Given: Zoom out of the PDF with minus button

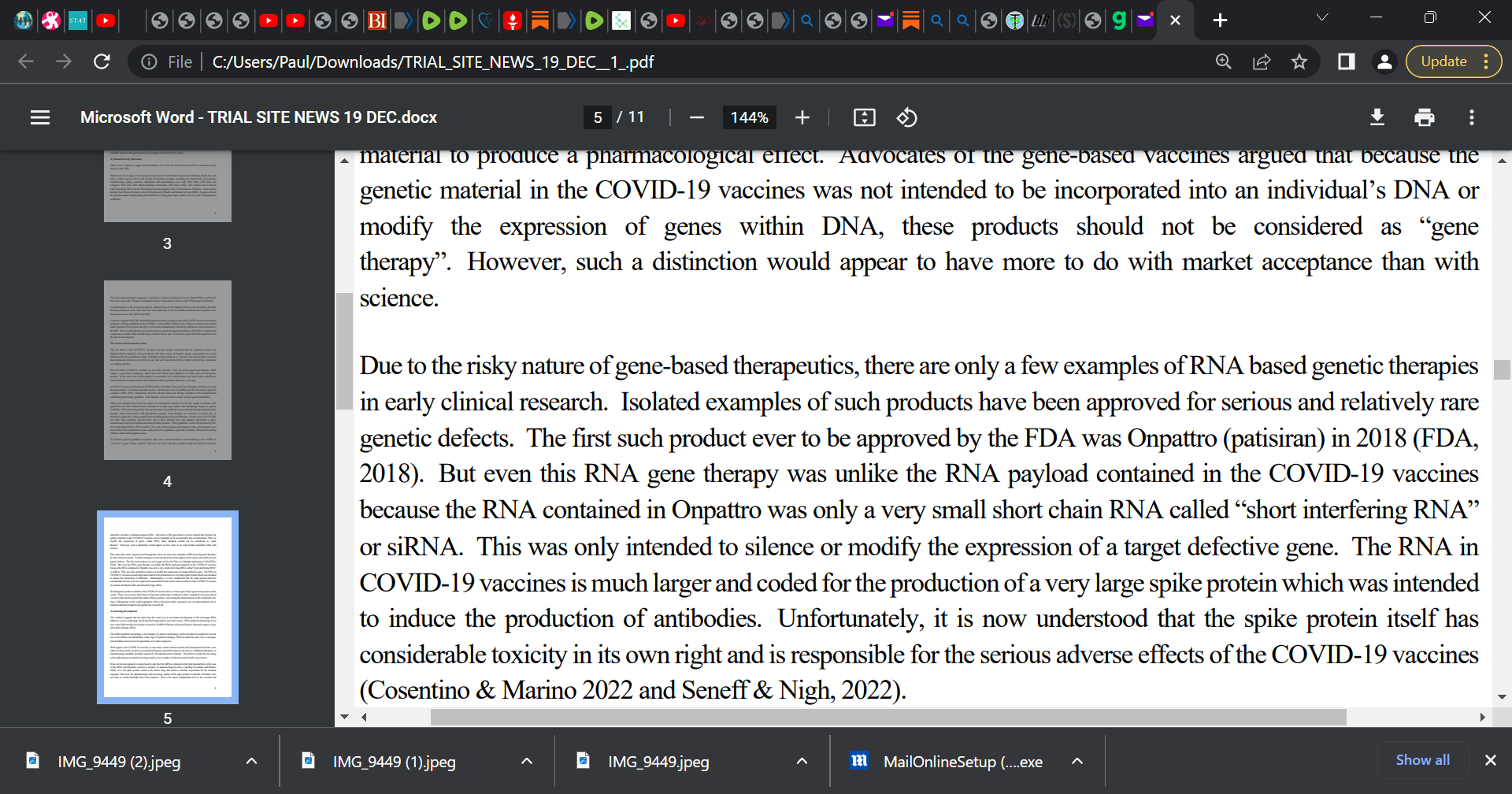Looking at the screenshot, I should click(696, 117).
